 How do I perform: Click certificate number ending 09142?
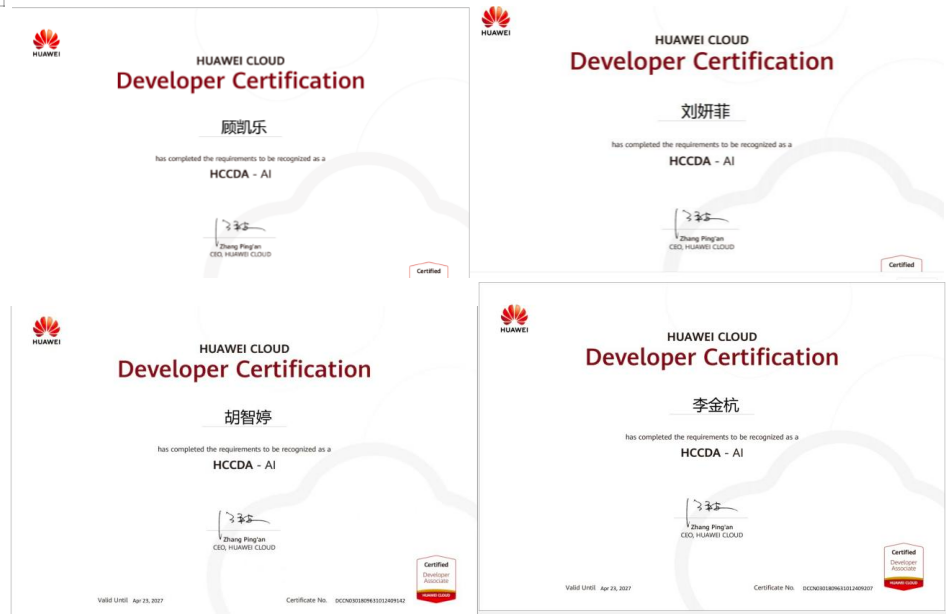click(370, 601)
